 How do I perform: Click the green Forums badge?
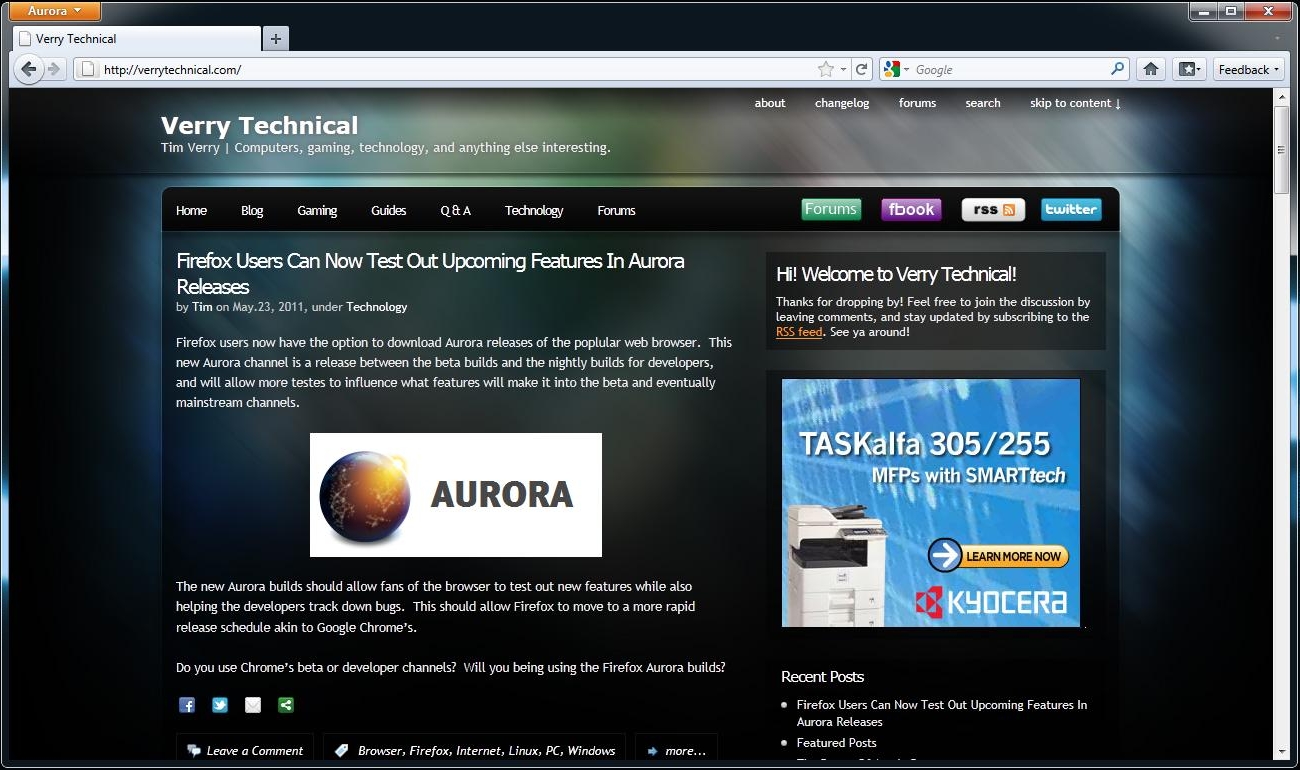831,209
